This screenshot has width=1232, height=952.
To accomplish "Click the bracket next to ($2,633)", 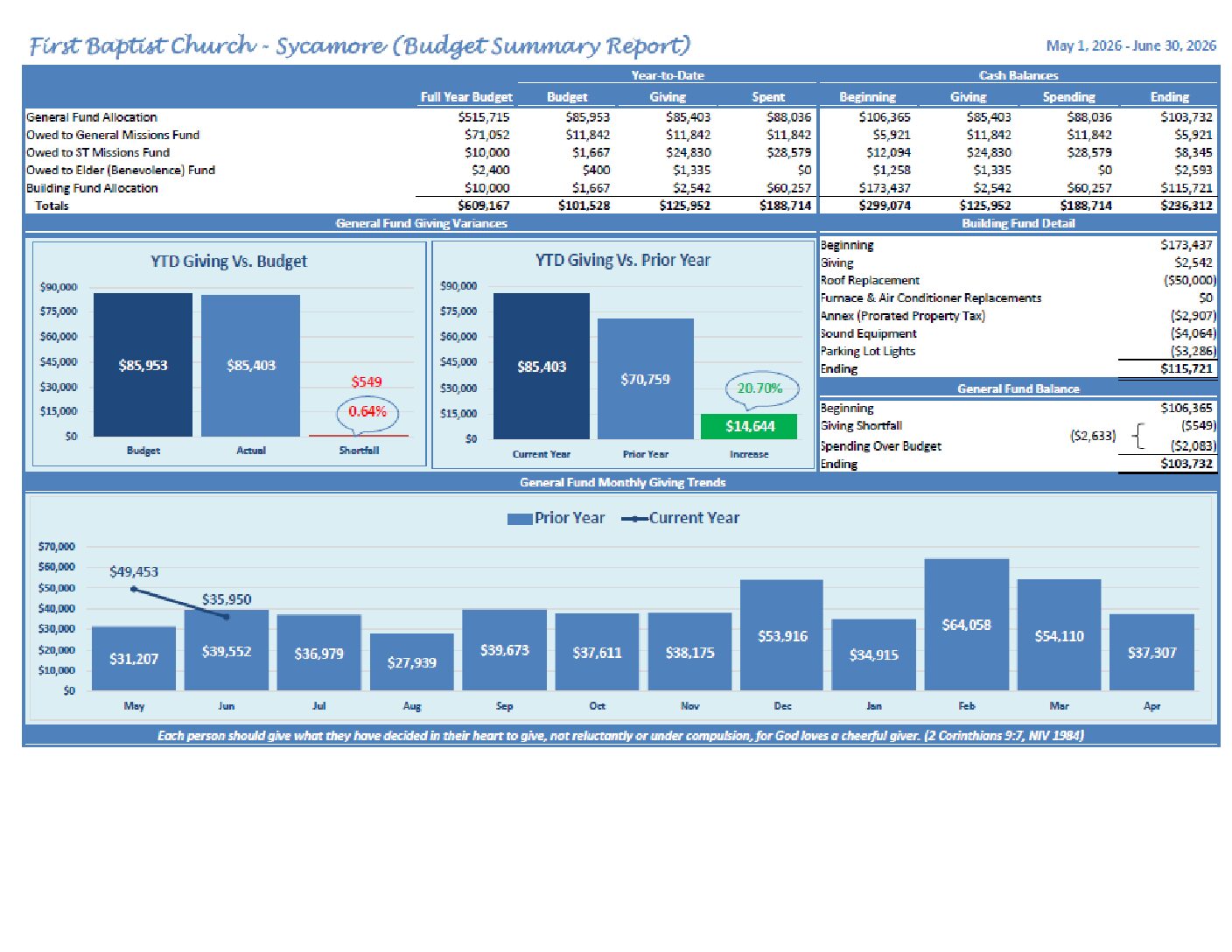I will point(1137,435).
